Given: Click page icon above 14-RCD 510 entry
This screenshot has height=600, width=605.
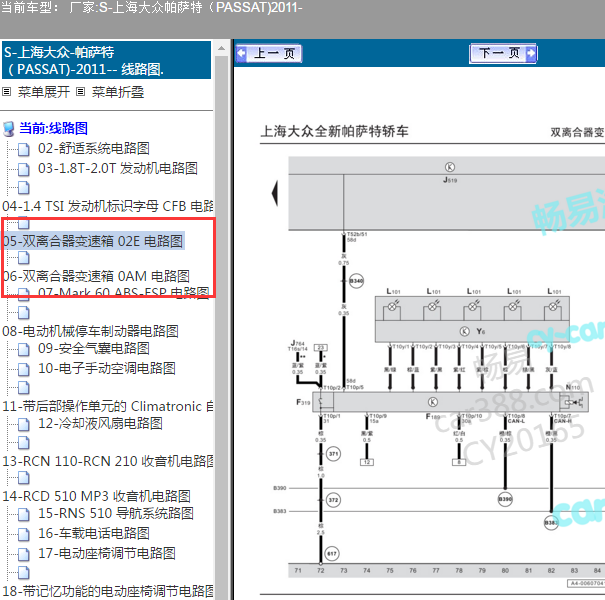Looking at the screenshot, I should pos(24,478).
